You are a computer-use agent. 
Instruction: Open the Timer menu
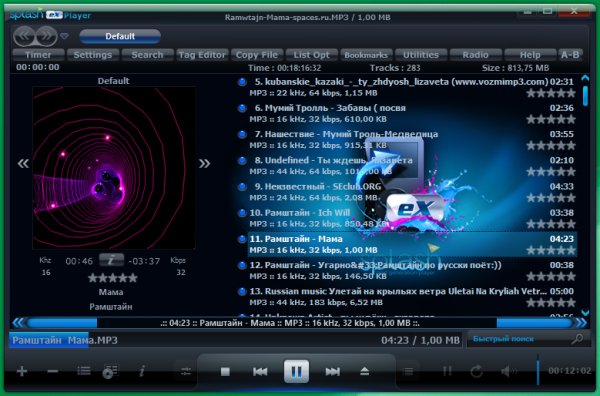tap(38, 55)
